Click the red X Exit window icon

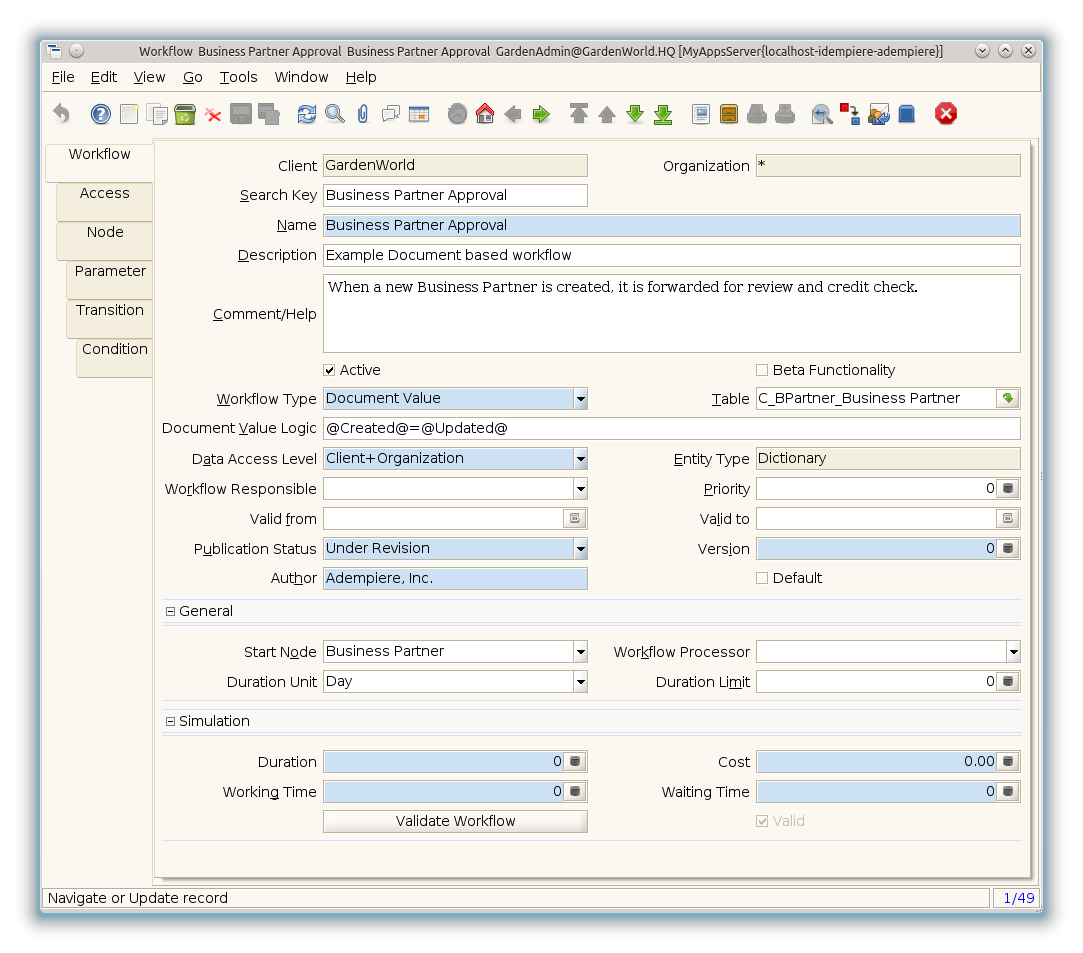(x=946, y=114)
